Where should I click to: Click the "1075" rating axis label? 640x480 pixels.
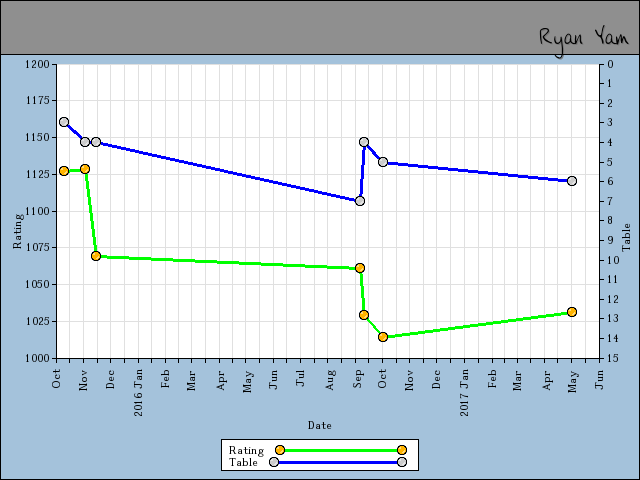pos(38,247)
